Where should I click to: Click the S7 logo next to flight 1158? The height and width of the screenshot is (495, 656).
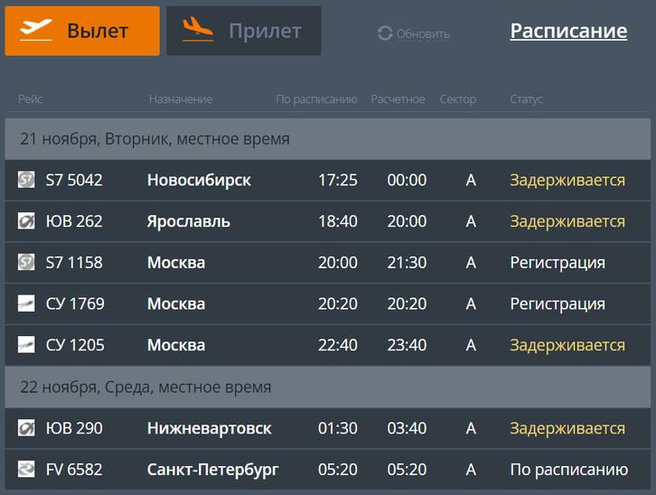26,263
